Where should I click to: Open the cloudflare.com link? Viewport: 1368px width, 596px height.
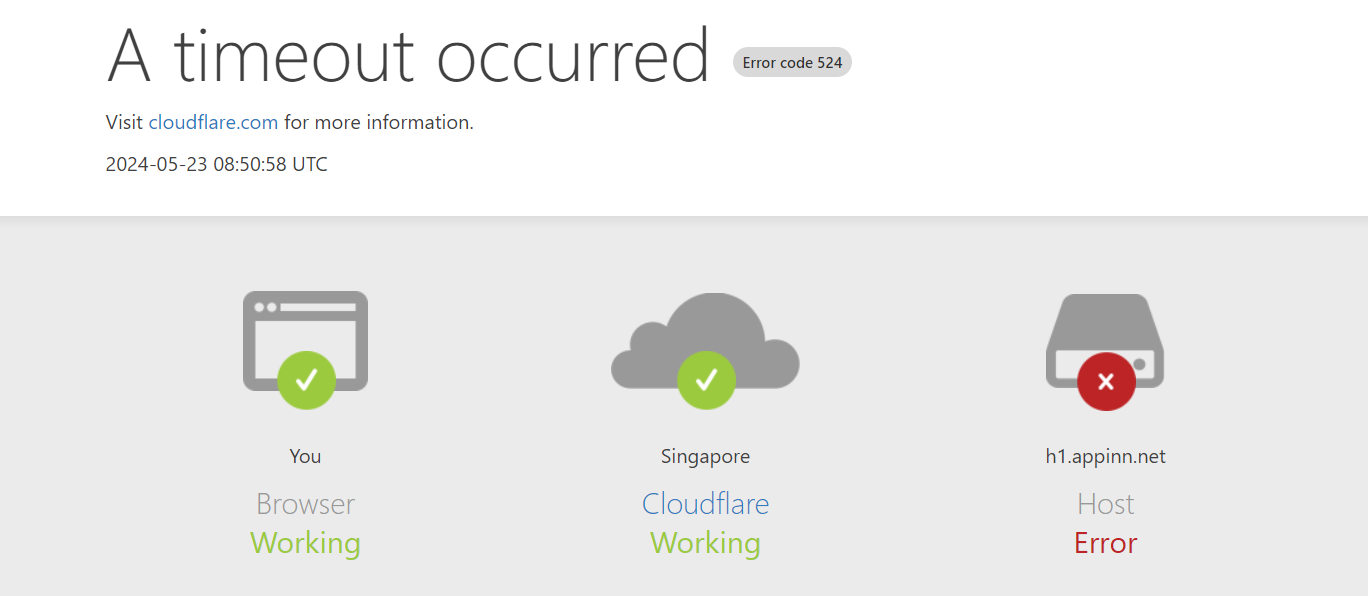point(213,123)
